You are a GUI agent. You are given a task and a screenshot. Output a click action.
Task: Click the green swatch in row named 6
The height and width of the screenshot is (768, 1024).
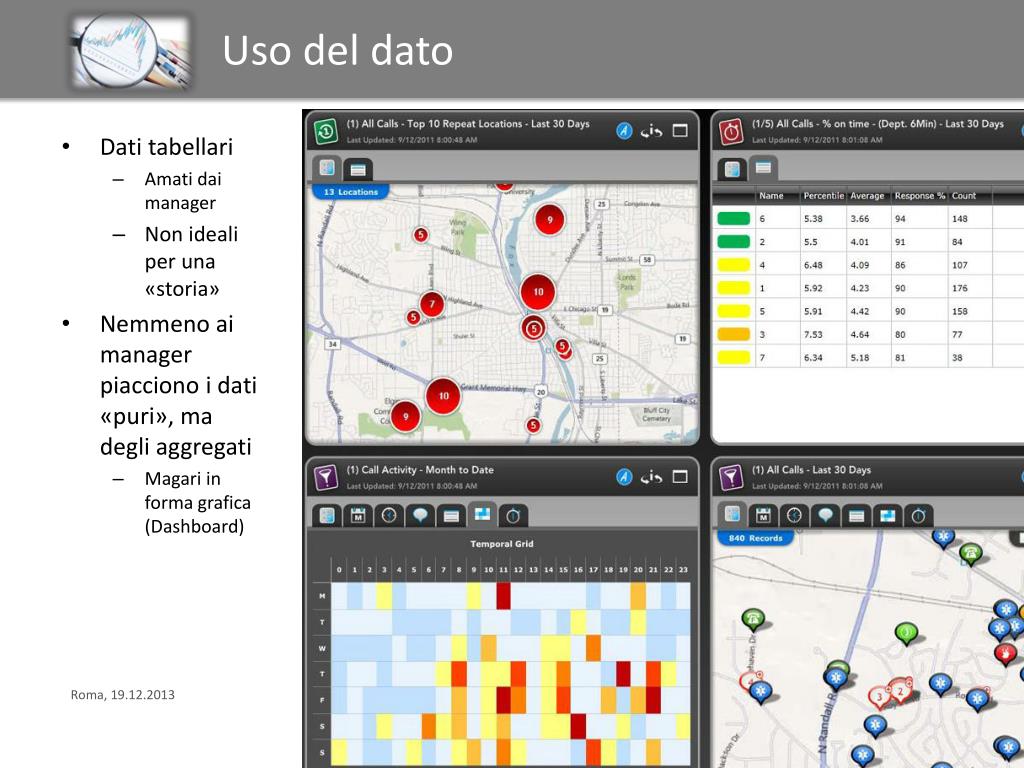(733, 219)
